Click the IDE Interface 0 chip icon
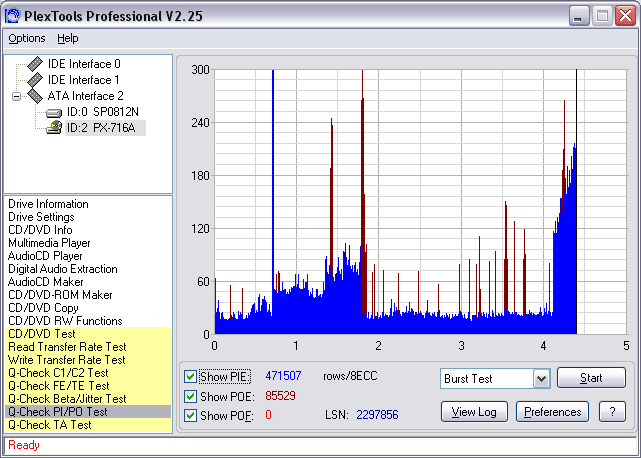641x458 pixels. [35, 64]
